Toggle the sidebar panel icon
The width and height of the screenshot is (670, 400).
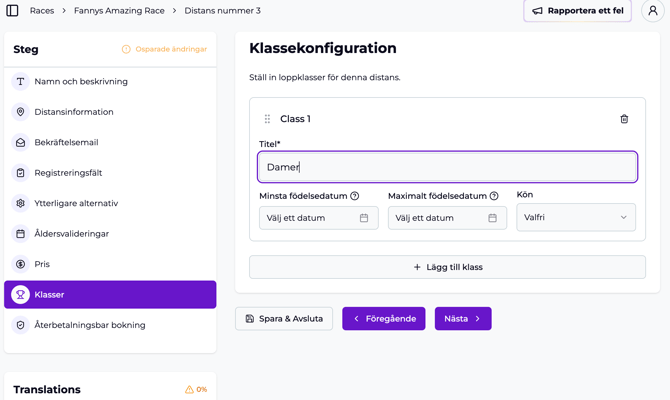pyautogui.click(x=13, y=11)
